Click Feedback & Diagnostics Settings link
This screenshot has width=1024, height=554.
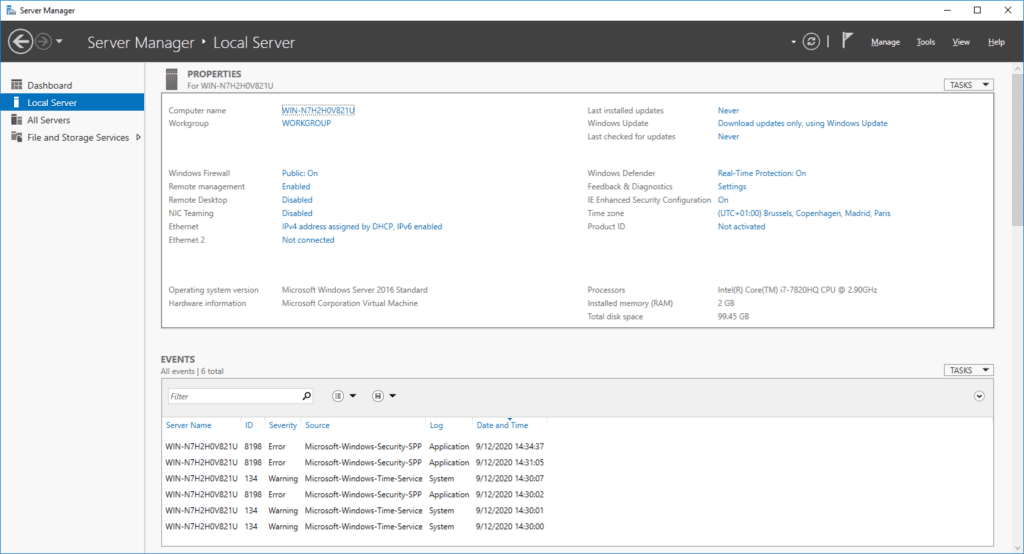(732, 187)
